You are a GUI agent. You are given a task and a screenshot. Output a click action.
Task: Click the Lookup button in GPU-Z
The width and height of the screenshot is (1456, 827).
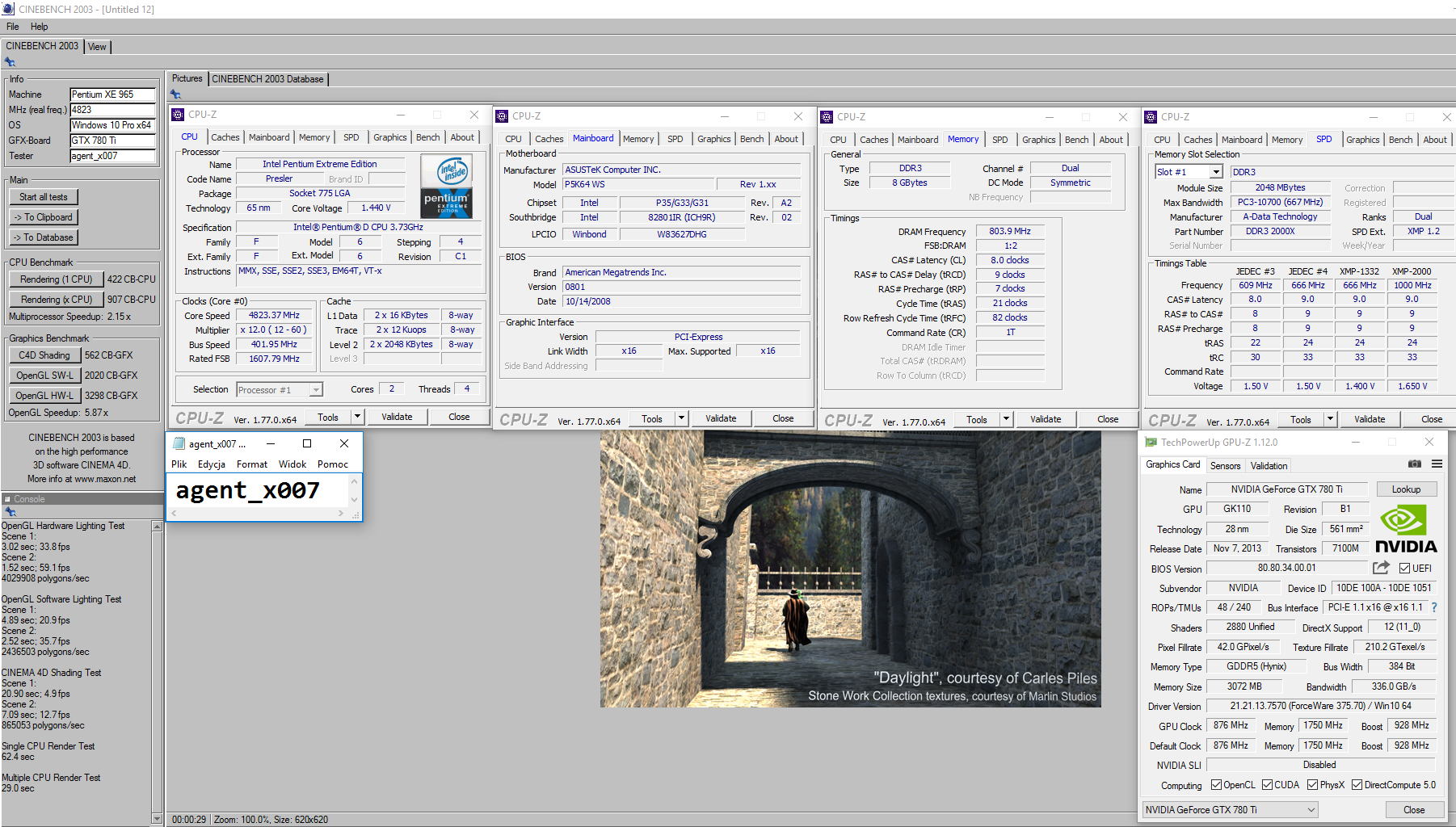(1406, 489)
